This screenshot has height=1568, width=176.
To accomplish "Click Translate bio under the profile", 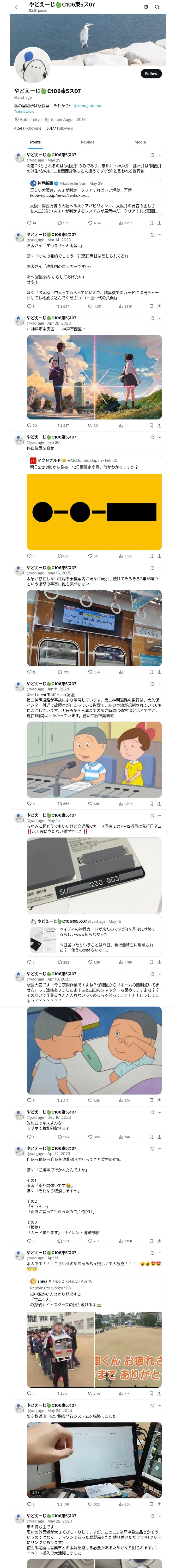I will click(x=24, y=111).
